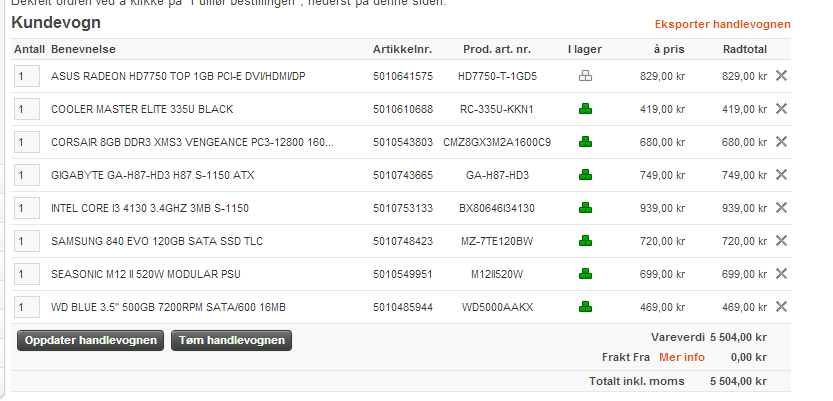833x401 pixels.
Task: Click the Vareverdi 5 504,00 kr value
Action: [738, 338]
